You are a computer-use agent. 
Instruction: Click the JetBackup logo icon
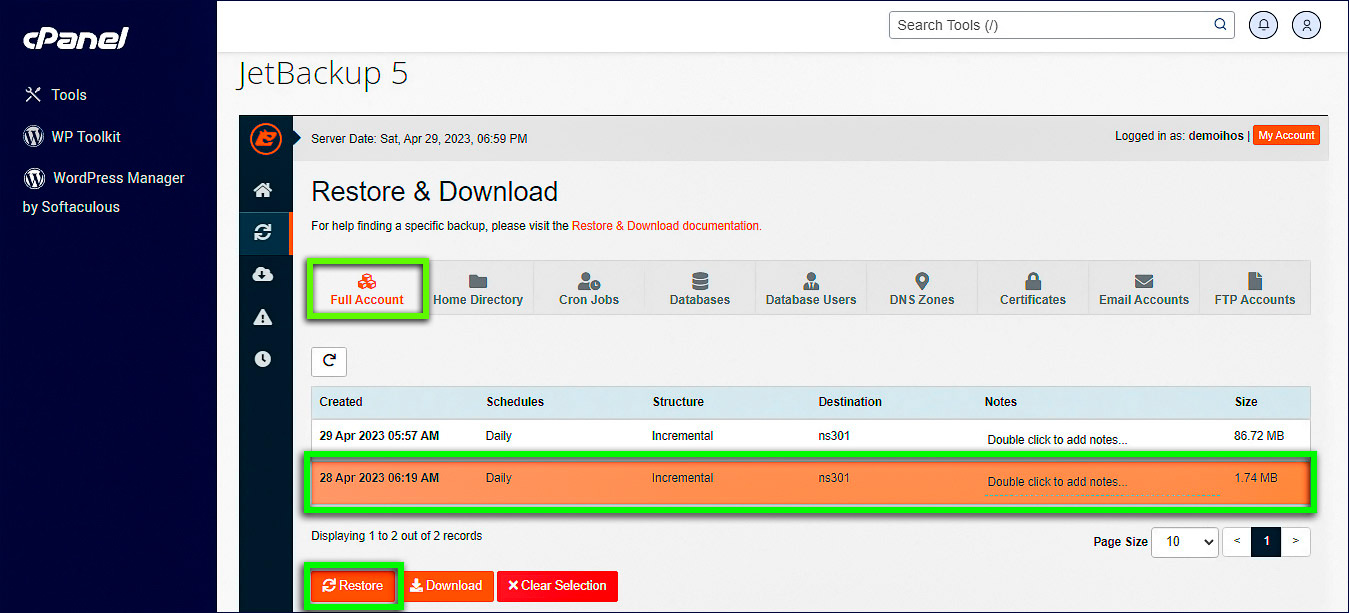[265, 137]
